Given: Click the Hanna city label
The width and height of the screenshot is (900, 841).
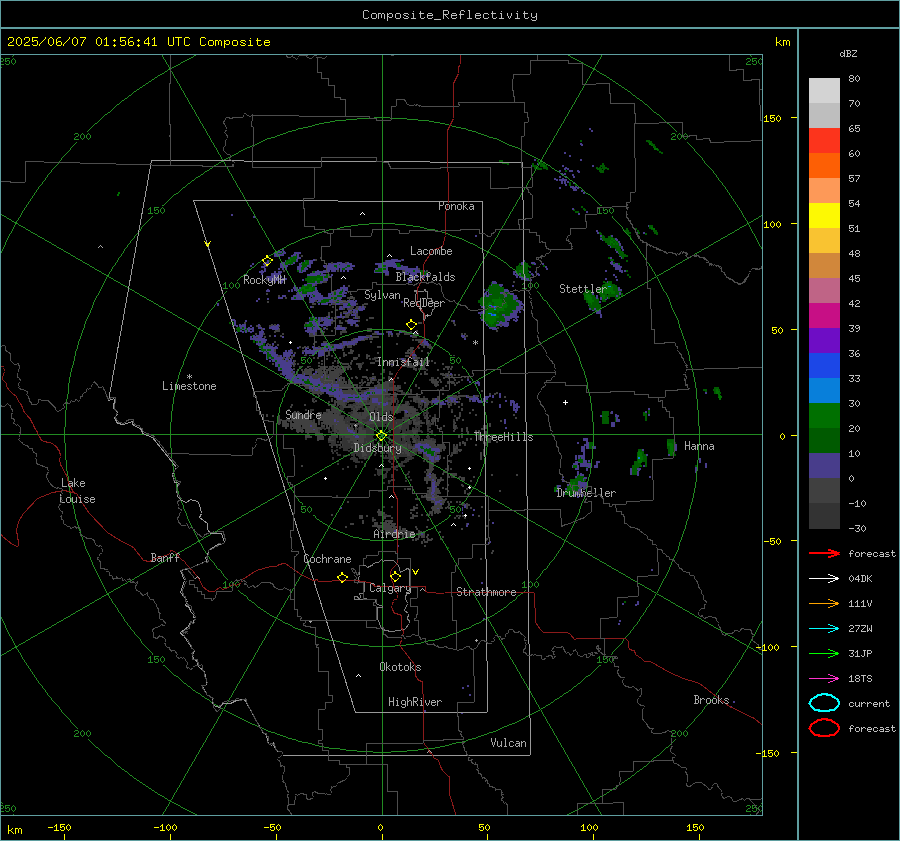Looking at the screenshot, I should click(699, 446).
